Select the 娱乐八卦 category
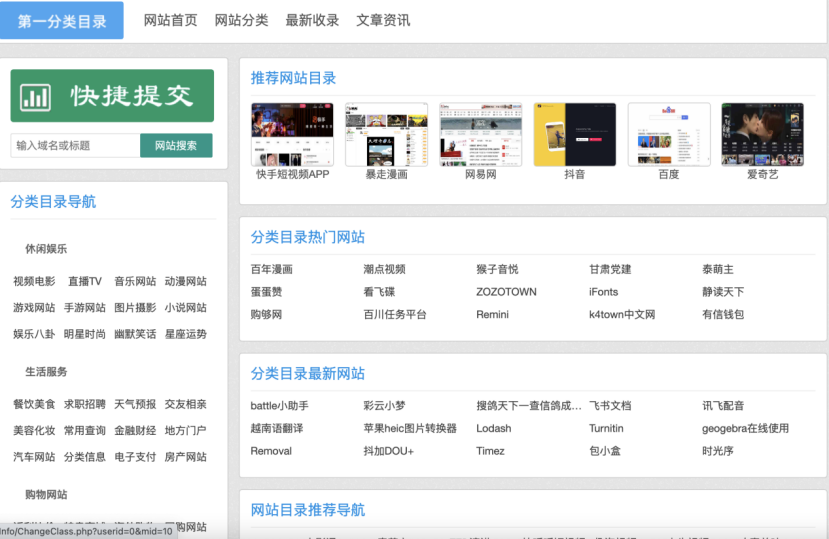This screenshot has width=829, height=539. click(x=34, y=334)
